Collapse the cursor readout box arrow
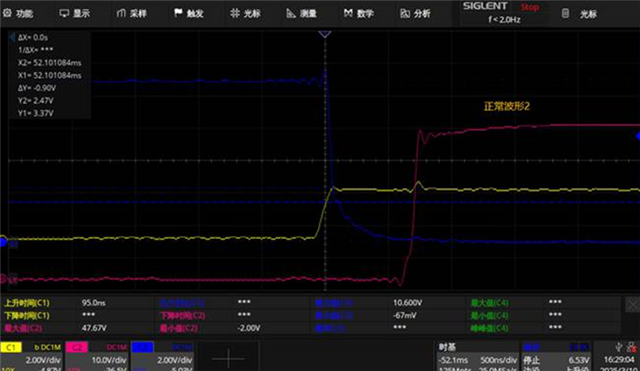Screen dimensions: 640x371 (x=12, y=38)
